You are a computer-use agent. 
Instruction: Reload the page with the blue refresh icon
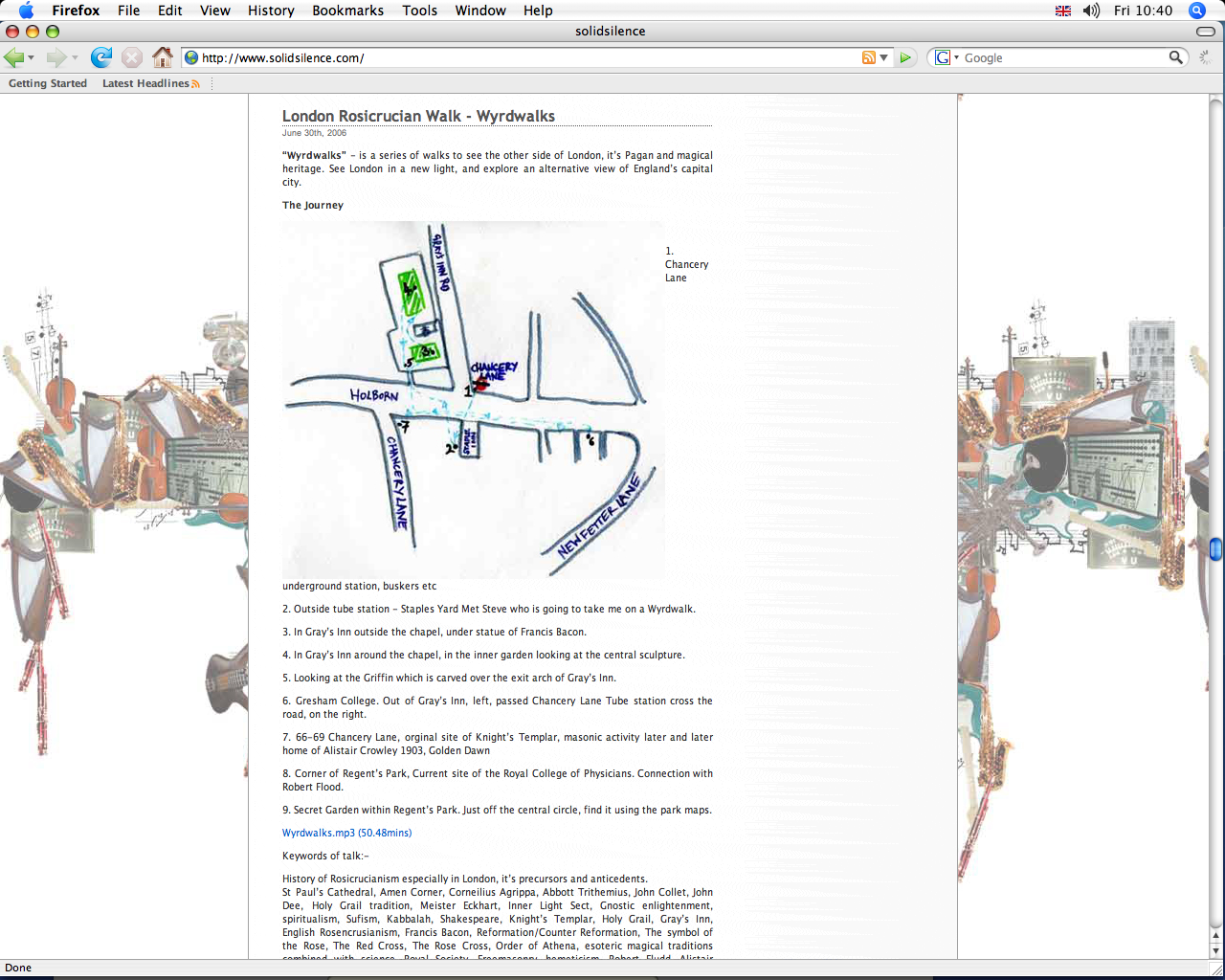(101, 57)
